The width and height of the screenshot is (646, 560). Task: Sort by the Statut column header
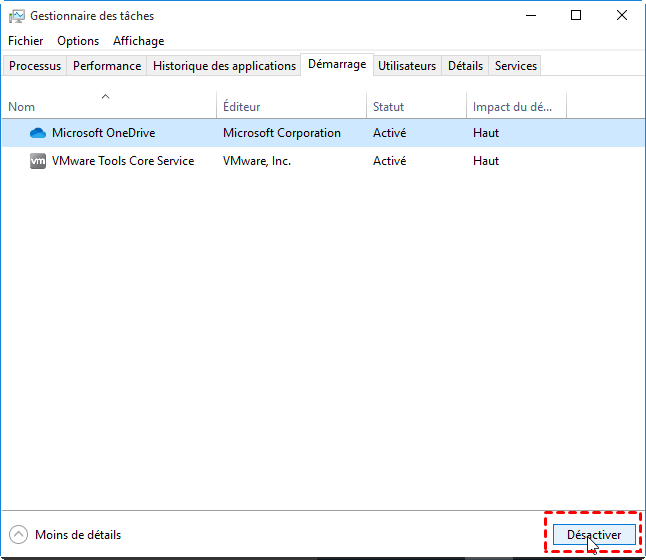coord(416,107)
